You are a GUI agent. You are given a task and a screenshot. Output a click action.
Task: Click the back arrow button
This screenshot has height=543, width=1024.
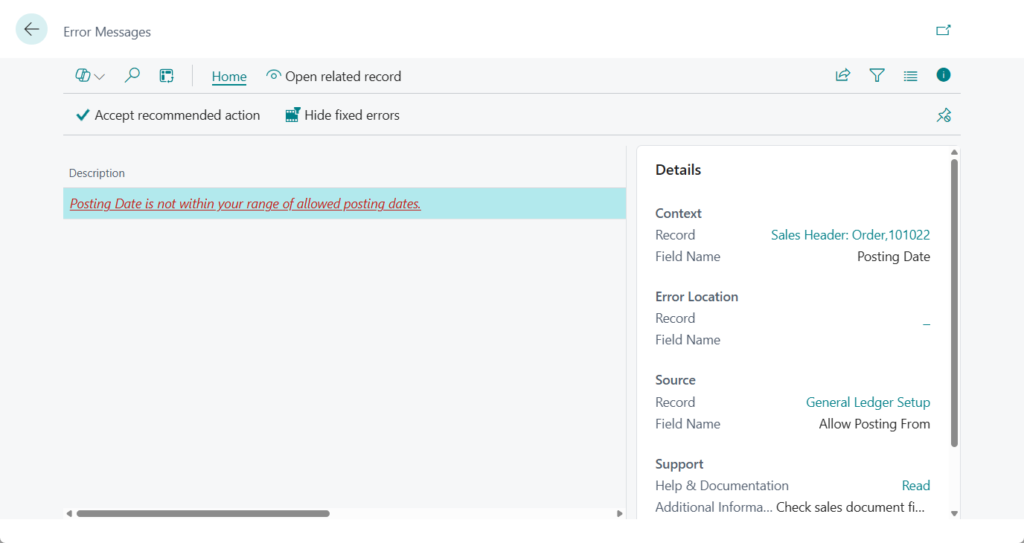tap(32, 30)
